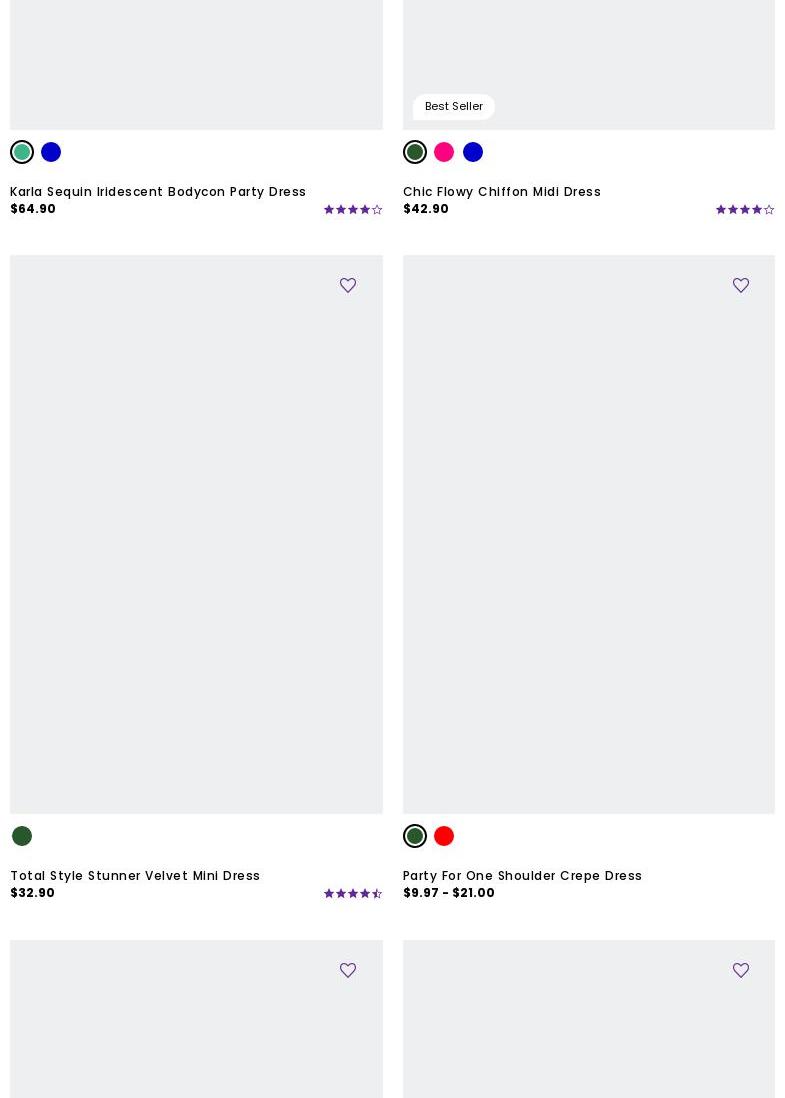Select teal green swatch for Karla Sequin dress
Viewport: 785px width, 1098px height.
tap(22, 152)
